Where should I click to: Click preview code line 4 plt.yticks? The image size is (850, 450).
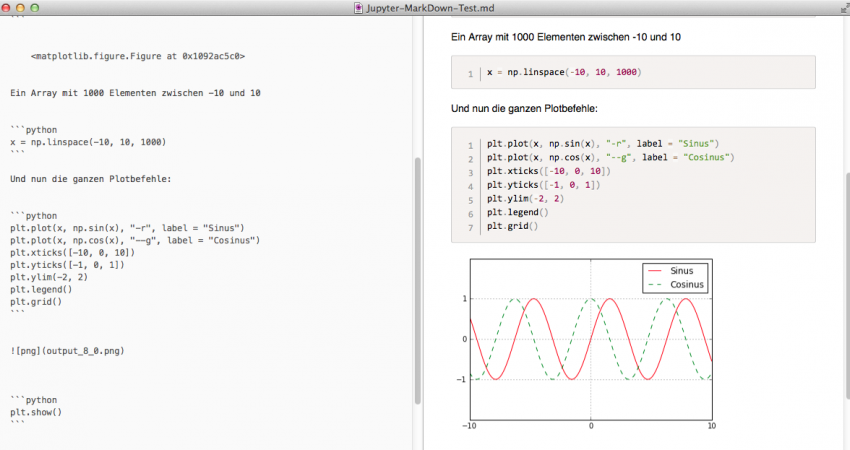543,185
